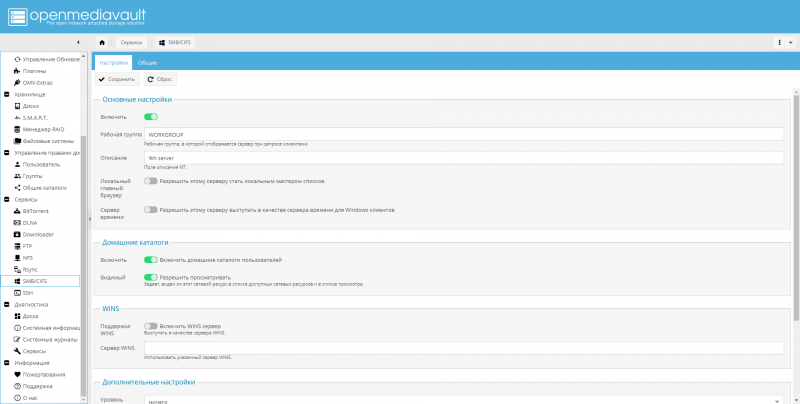Image resolution: width=800 pixels, height=404 pixels.
Task: Click the openmediavault logo
Action: click(77, 16)
